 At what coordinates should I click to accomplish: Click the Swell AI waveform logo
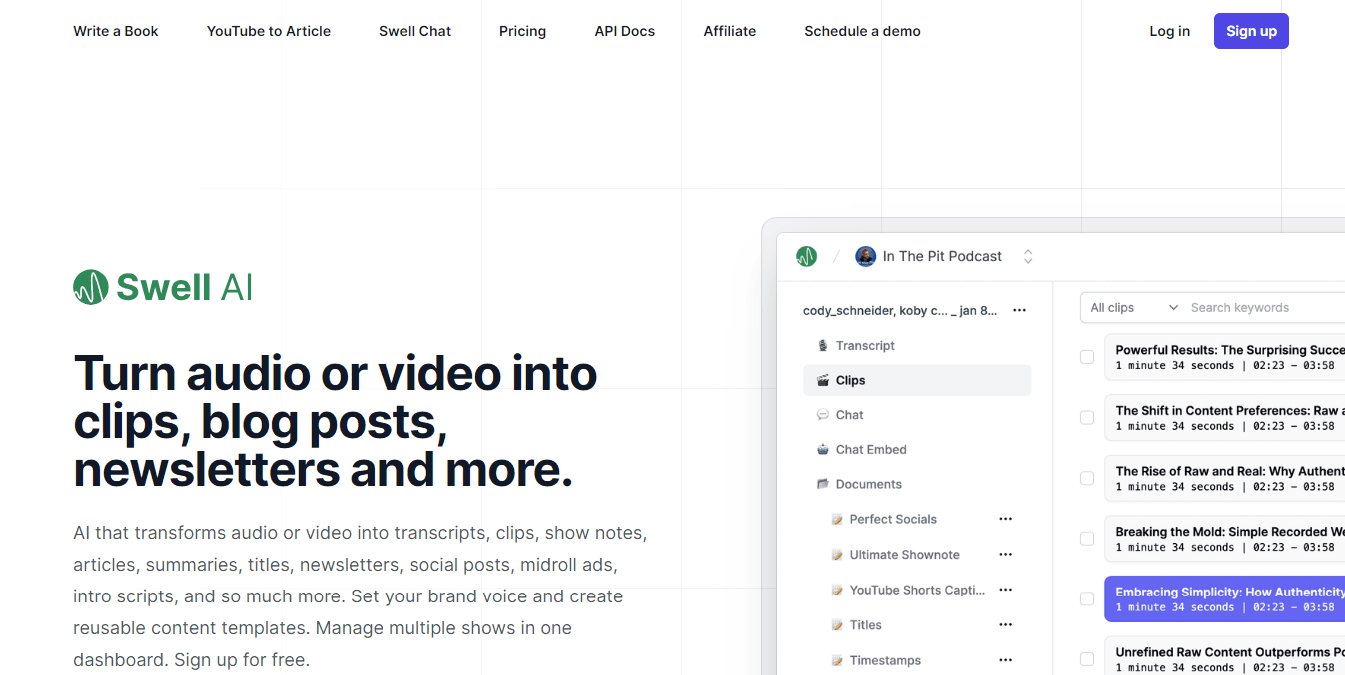pos(91,288)
